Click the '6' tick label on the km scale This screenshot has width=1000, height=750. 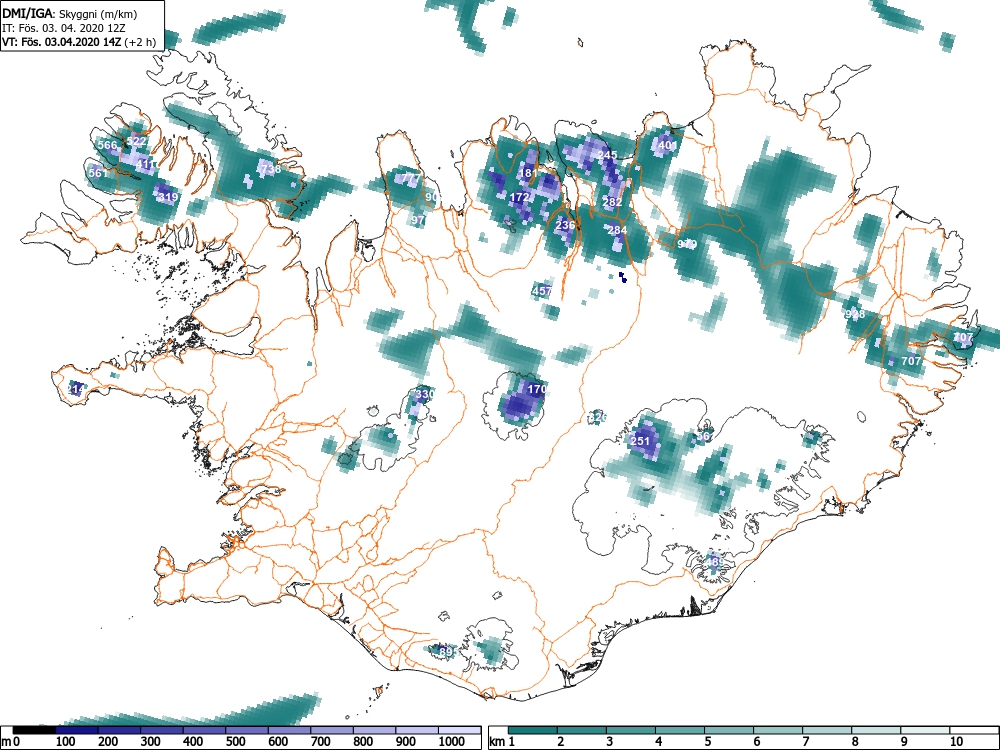point(756,742)
